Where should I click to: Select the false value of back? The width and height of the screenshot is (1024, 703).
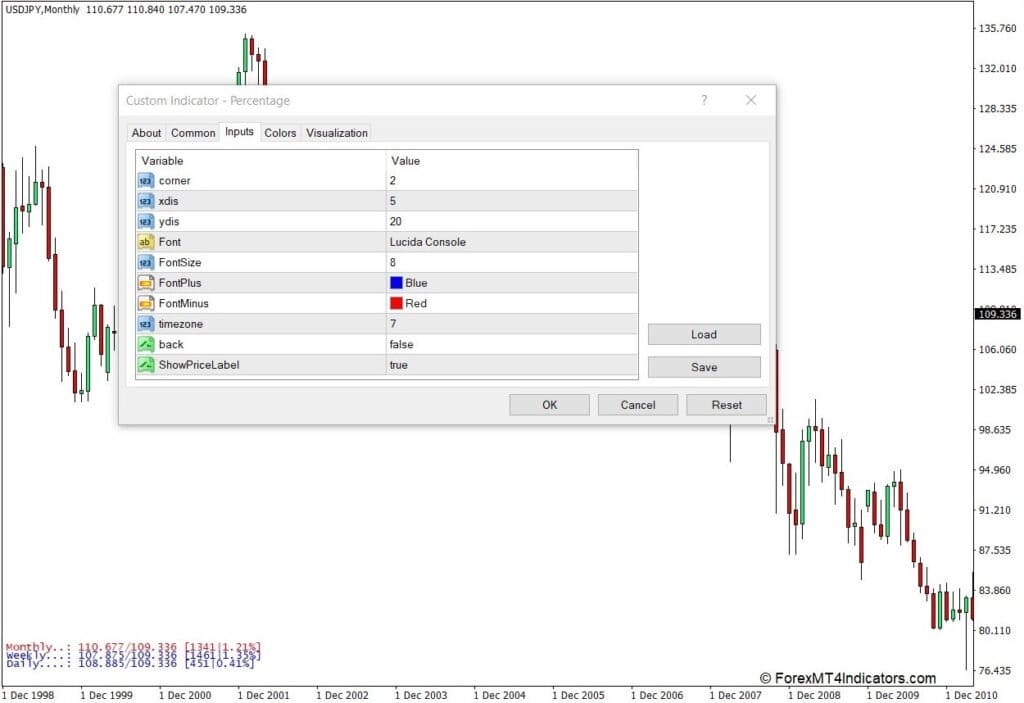coord(403,344)
